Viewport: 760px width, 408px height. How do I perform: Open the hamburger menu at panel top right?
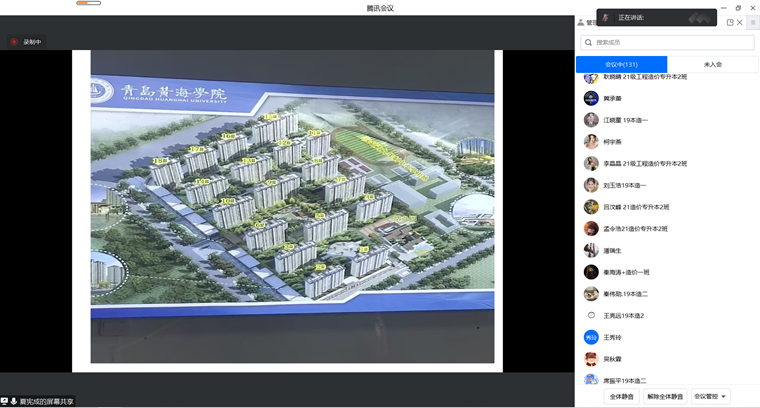753,22
